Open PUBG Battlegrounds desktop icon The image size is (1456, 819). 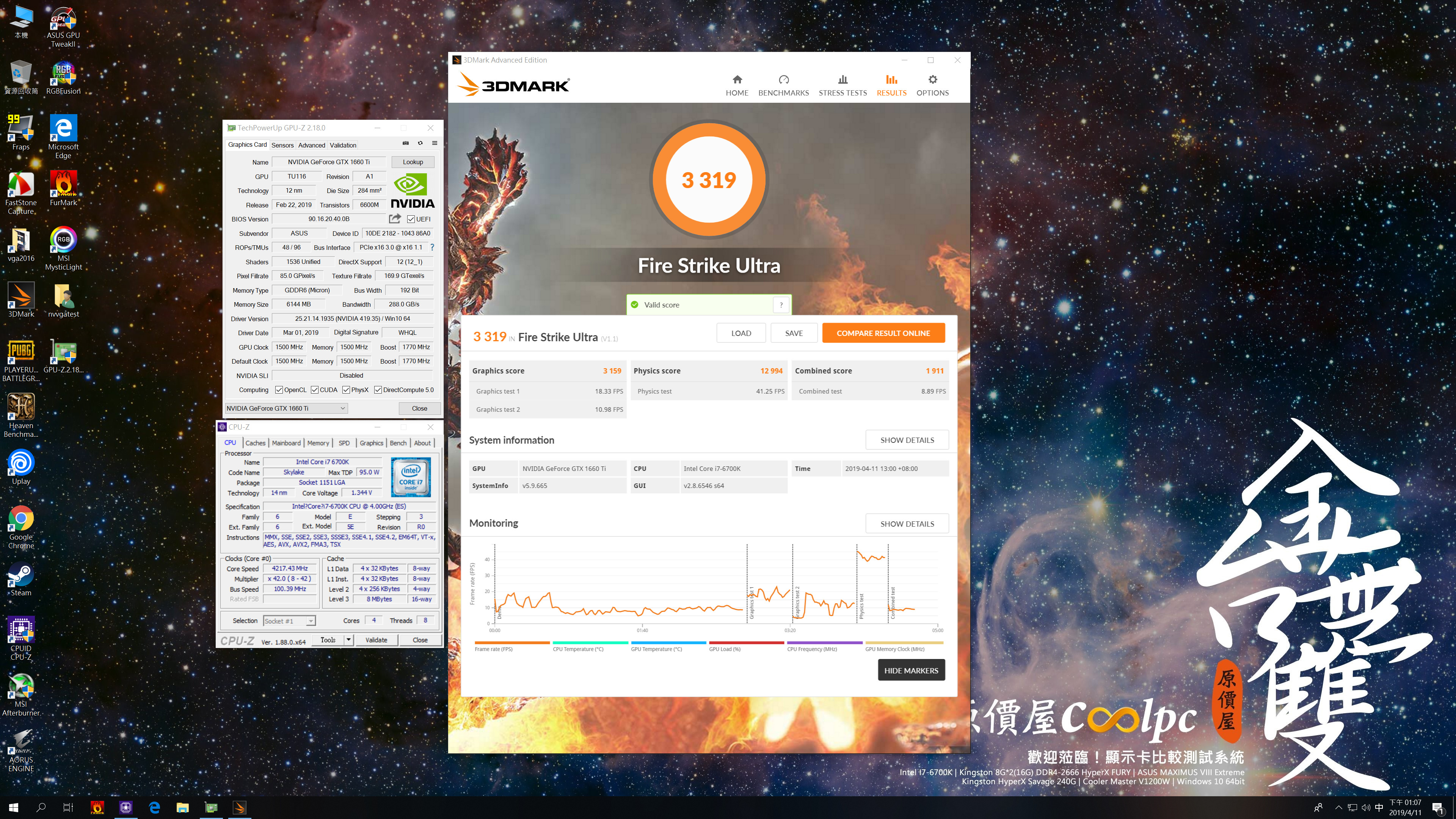(x=21, y=361)
